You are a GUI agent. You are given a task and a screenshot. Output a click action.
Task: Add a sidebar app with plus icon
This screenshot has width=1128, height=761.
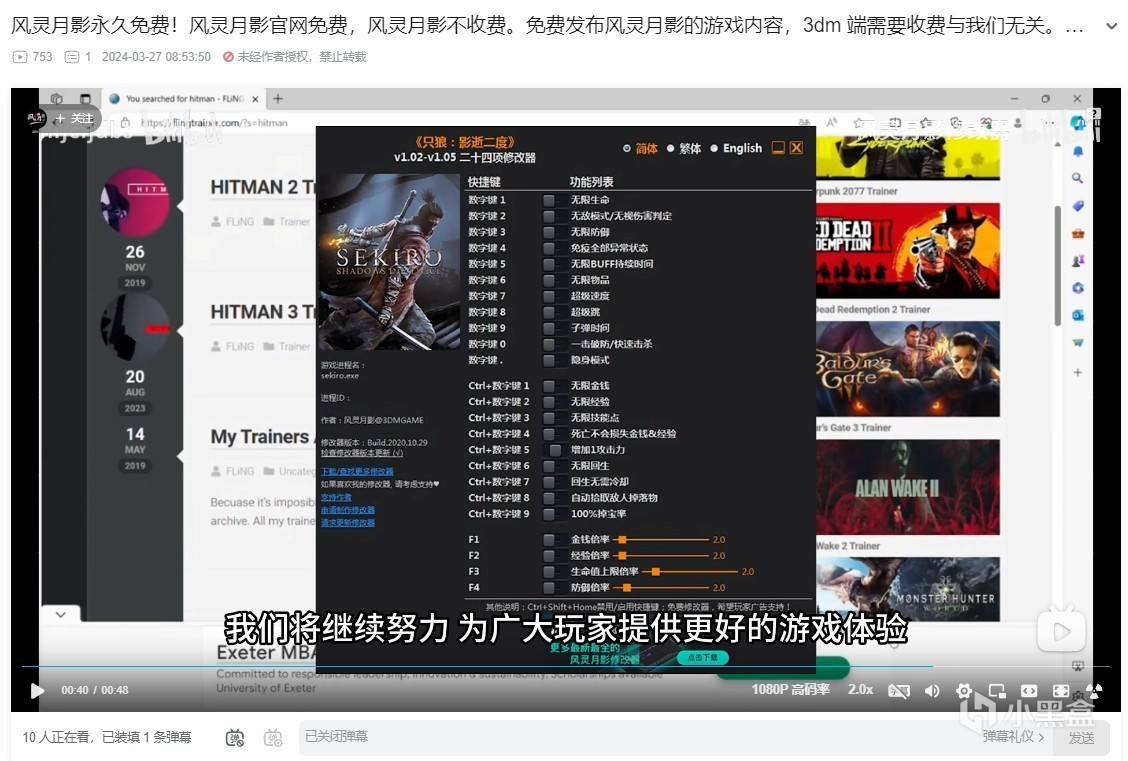[1078, 372]
